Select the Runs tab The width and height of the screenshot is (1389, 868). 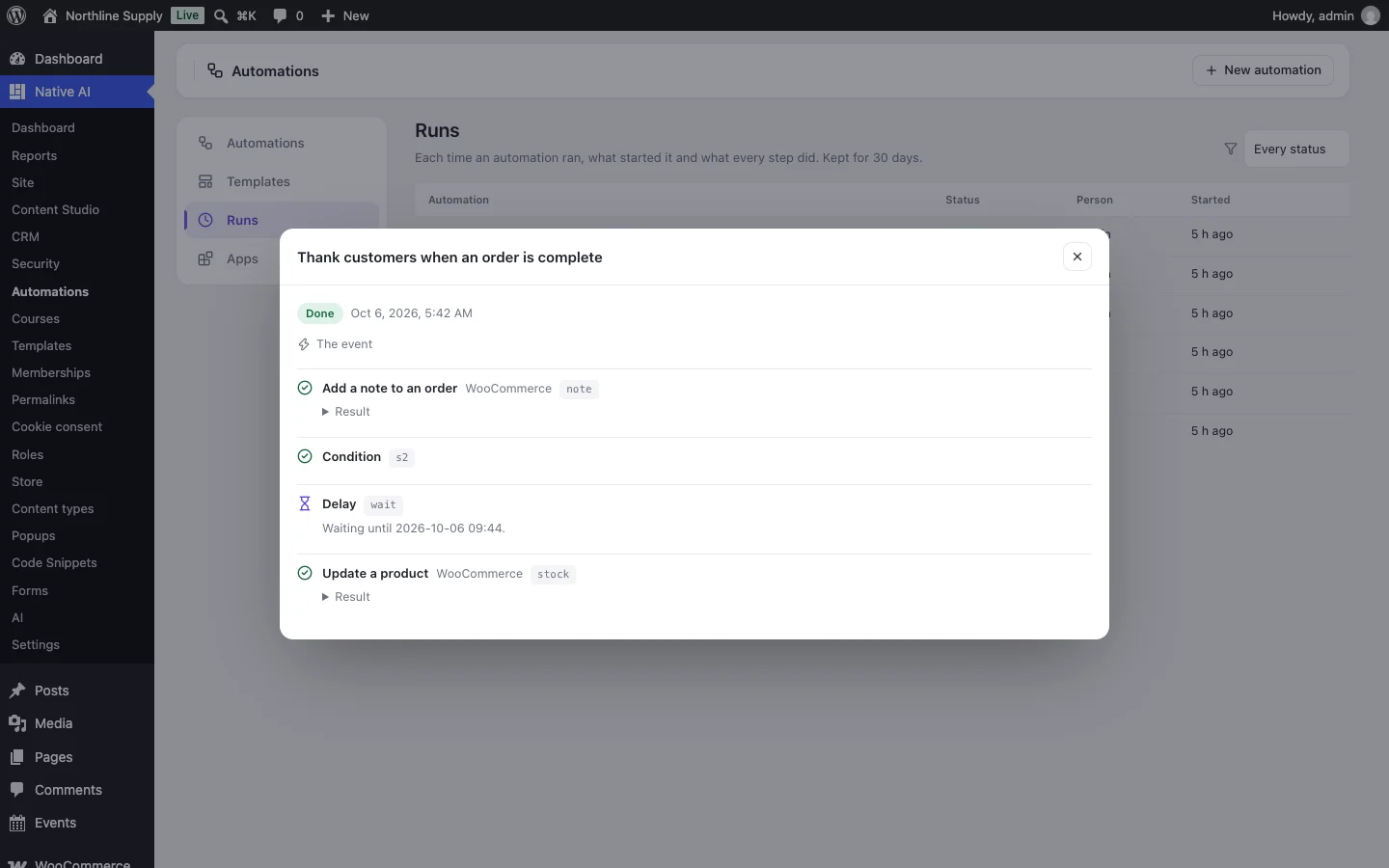pyautogui.click(x=282, y=220)
